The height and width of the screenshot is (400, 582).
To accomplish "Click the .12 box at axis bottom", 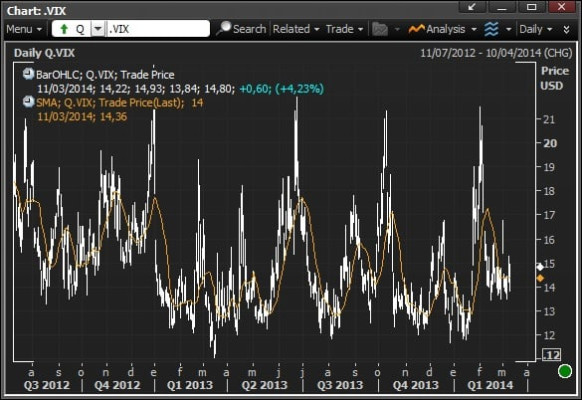I will tap(552, 355).
